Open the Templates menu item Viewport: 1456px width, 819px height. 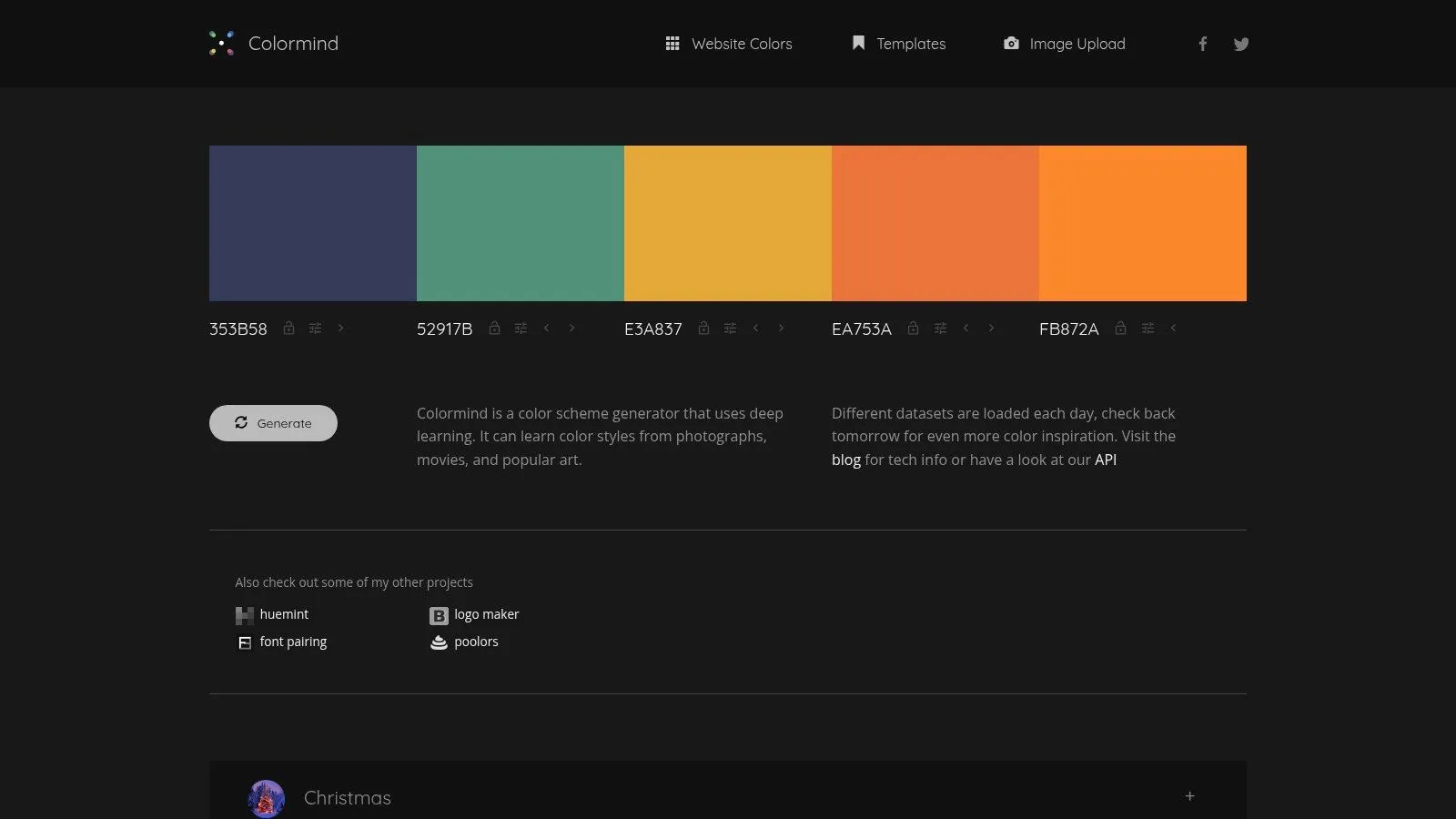[x=910, y=43]
